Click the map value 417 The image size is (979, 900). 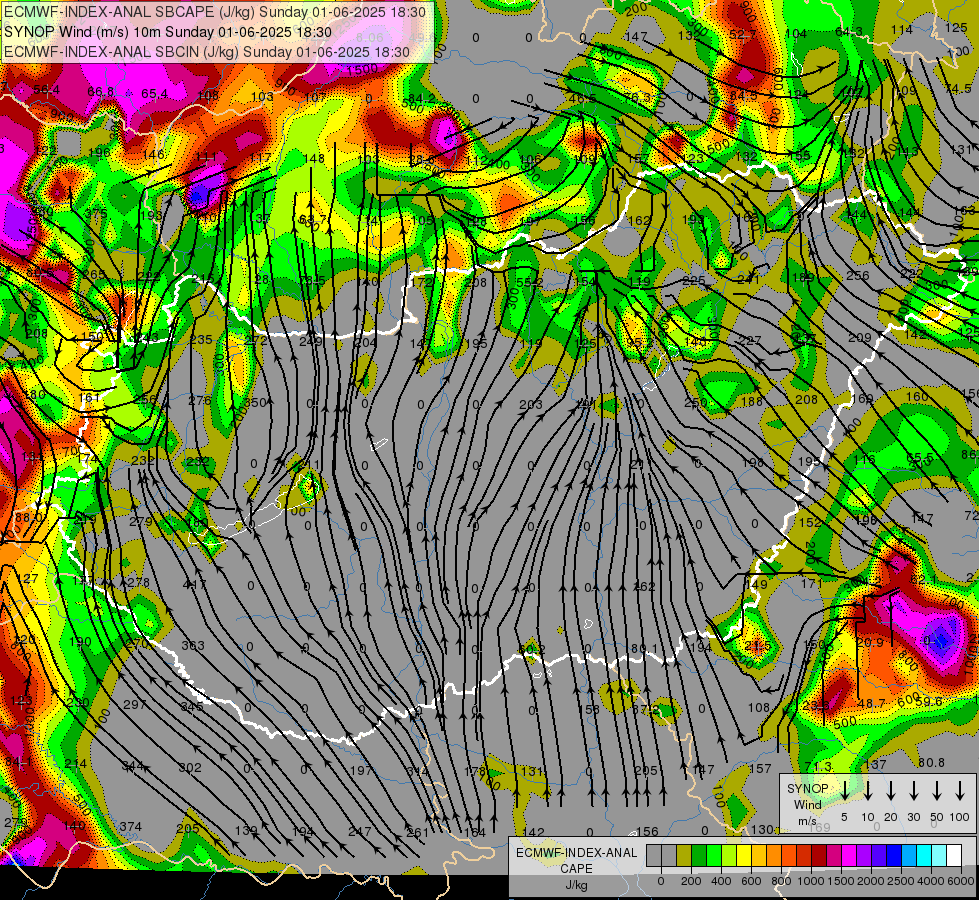click(194, 585)
